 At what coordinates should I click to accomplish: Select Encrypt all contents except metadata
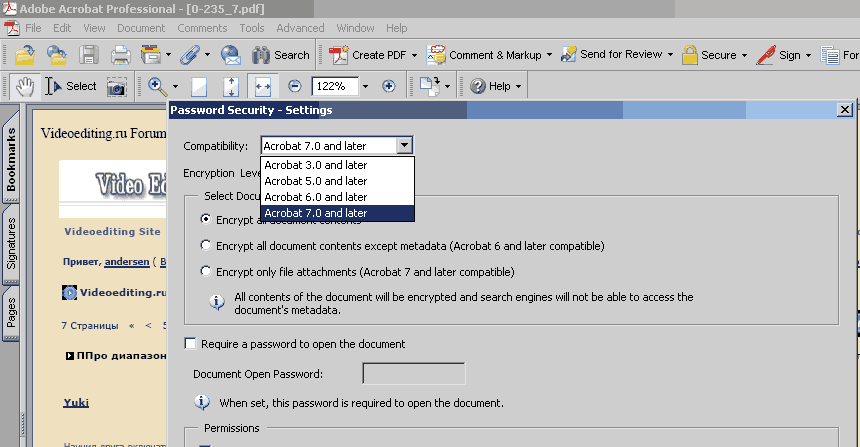(206, 245)
